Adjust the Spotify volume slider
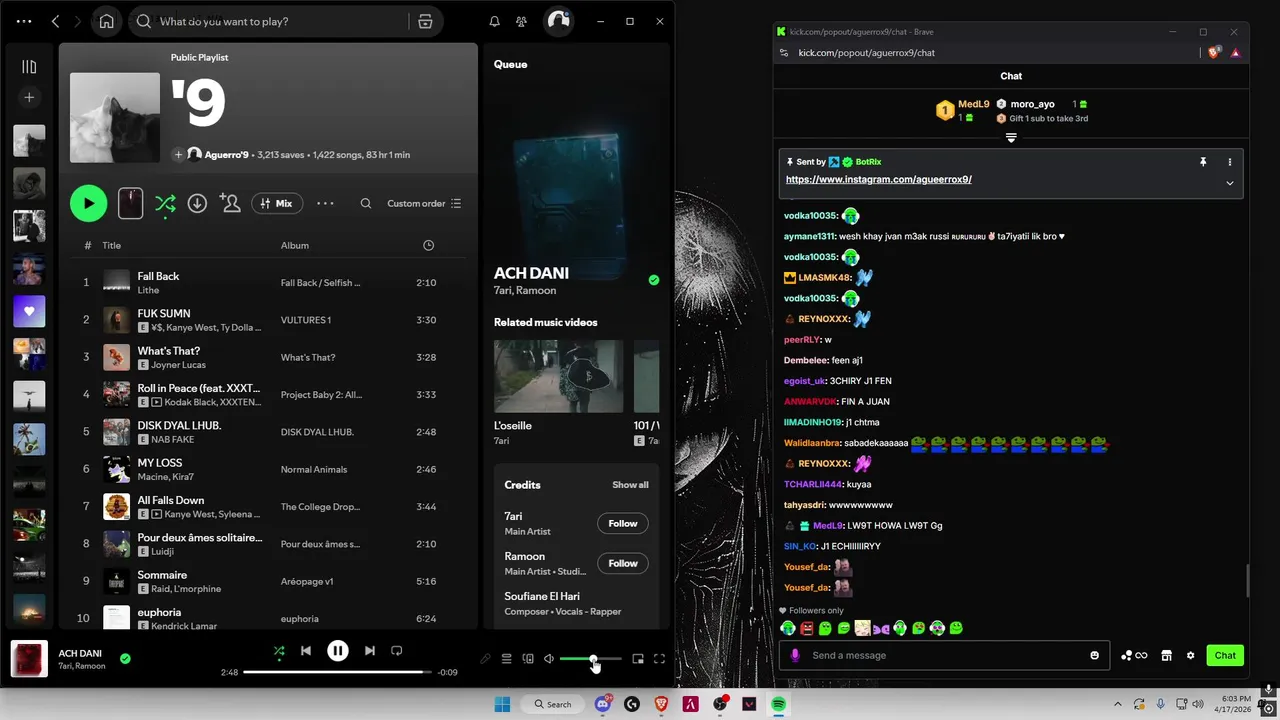This screenshot has width=1280, height=720. tap(590, 659)
